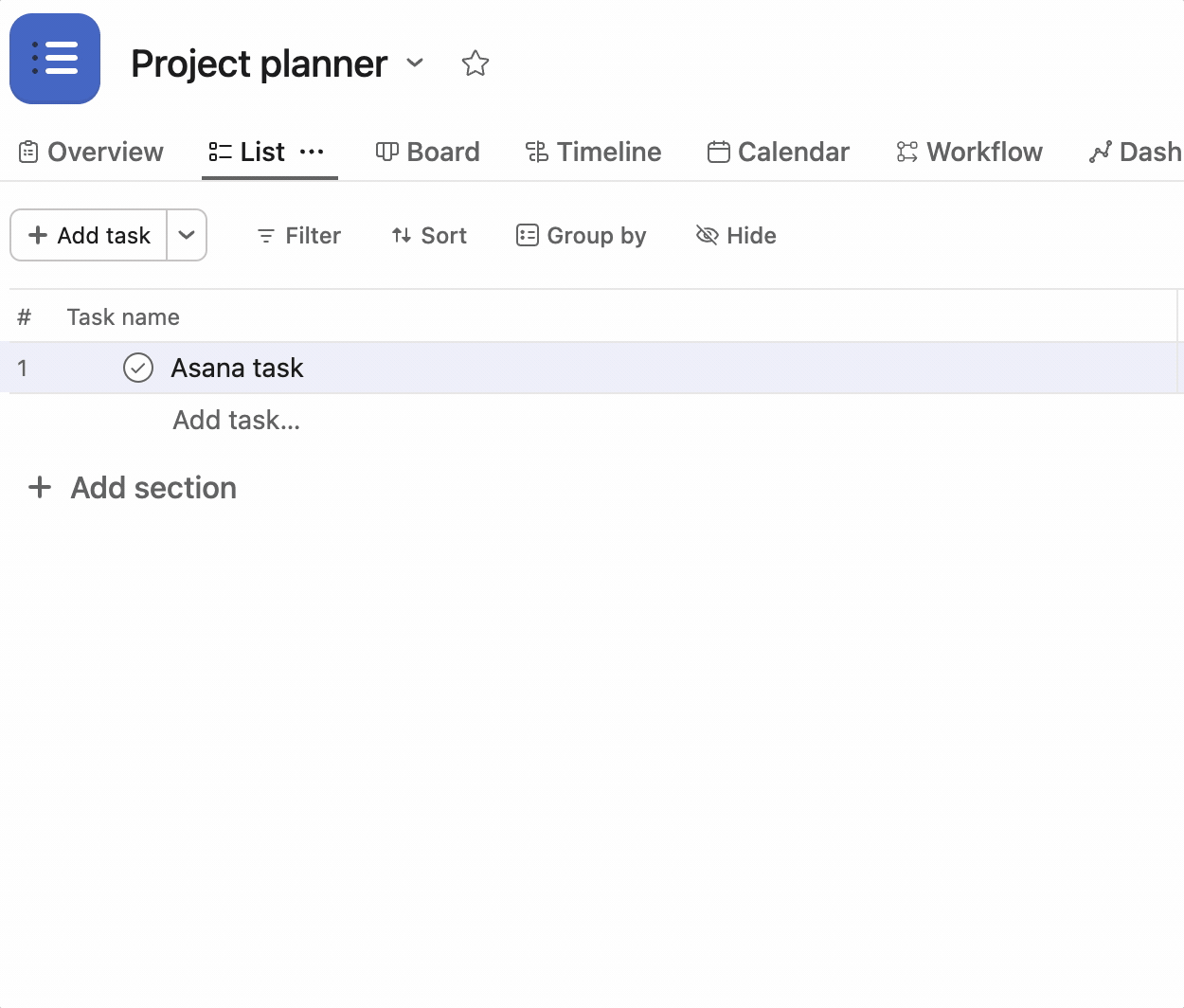1184x1008 pixels.
Task: Click the row number 1 cell
Action: [22, 368]
